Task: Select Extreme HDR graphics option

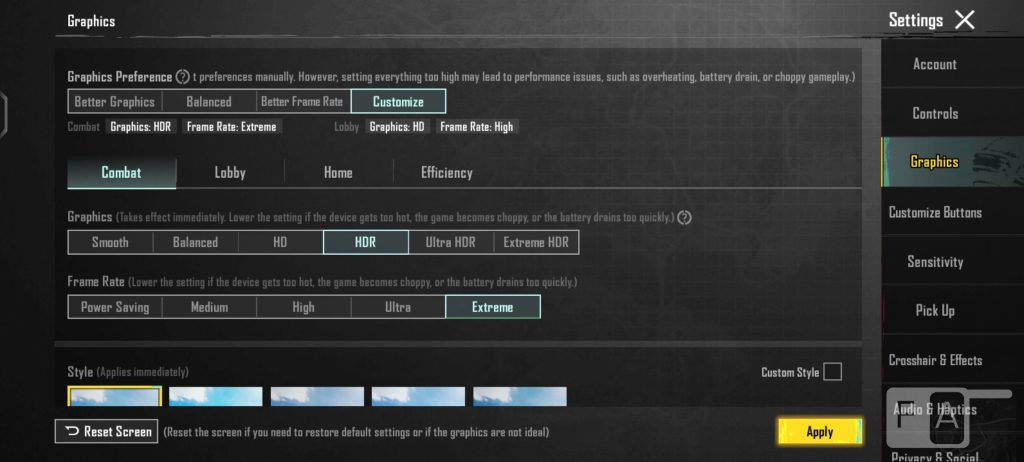Action: (x=537, y=242)
